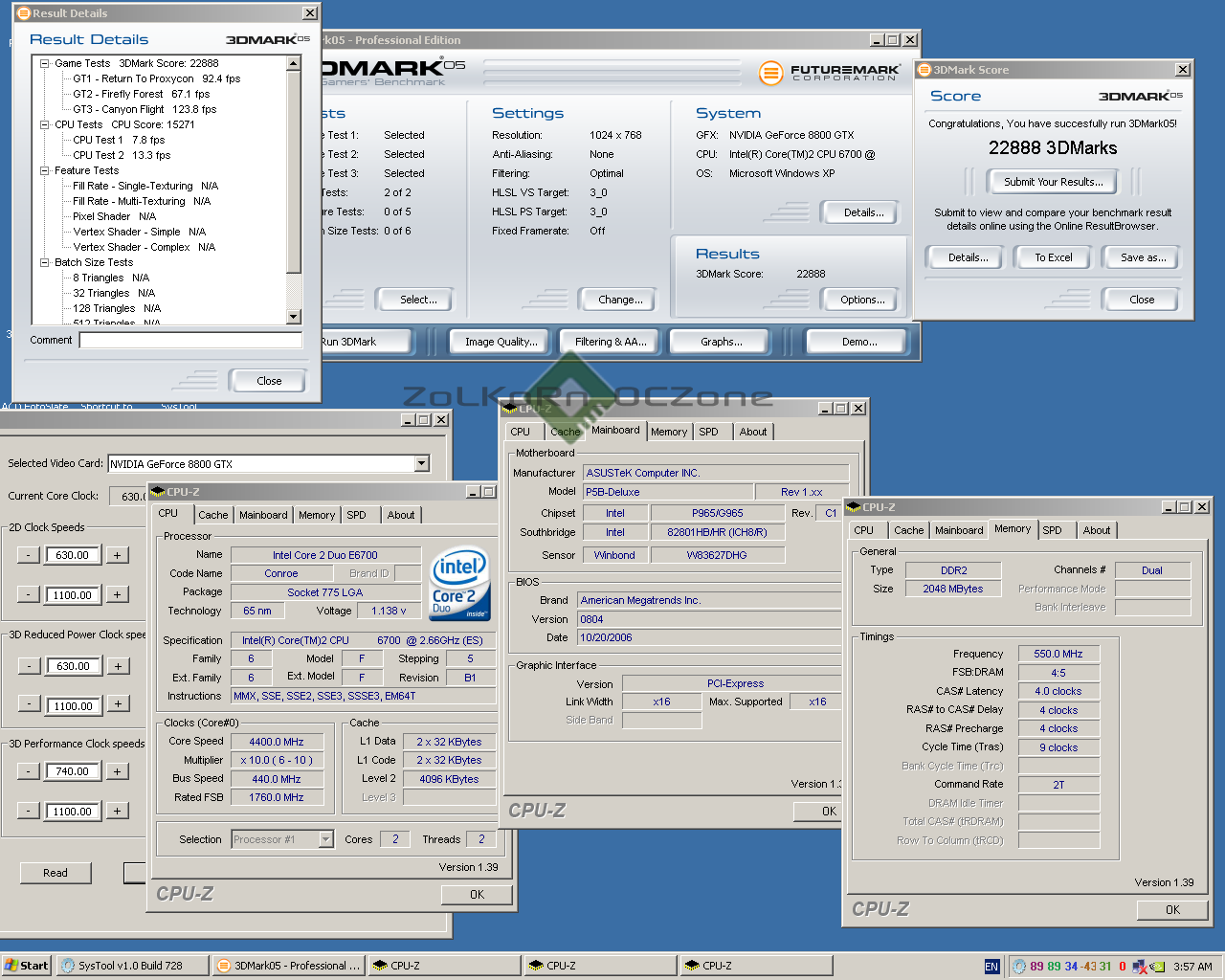The height and width of the screenshot is (980, 1225).
Task: Increase the 3D Performance 1100.00 clock
Action: [x=117, y=811]
